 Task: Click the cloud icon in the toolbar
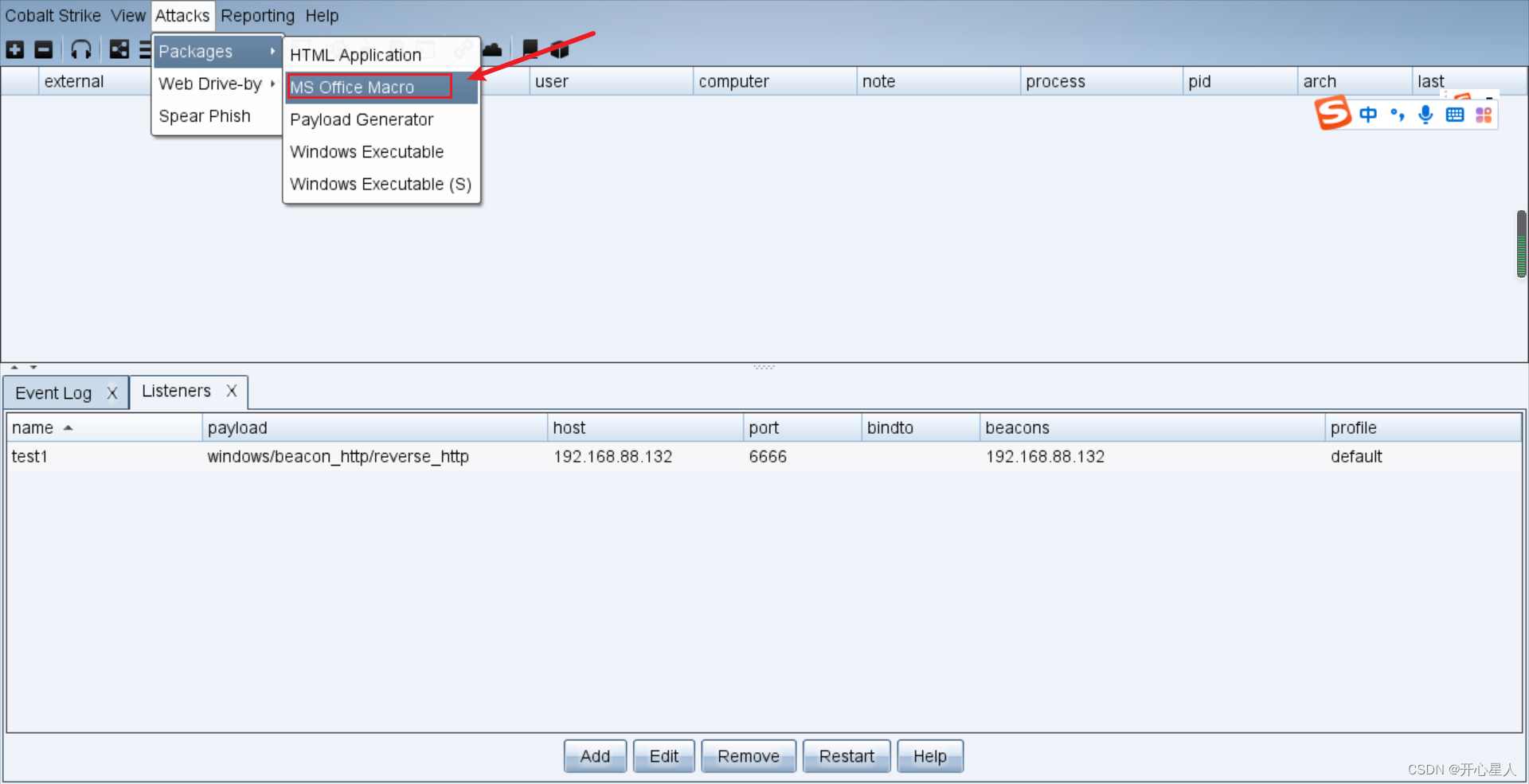(492, 50)
